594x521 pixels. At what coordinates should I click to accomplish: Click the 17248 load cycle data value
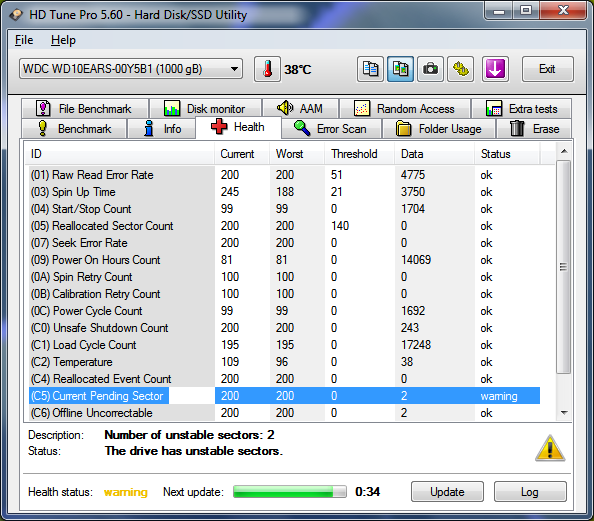point(416,345)
